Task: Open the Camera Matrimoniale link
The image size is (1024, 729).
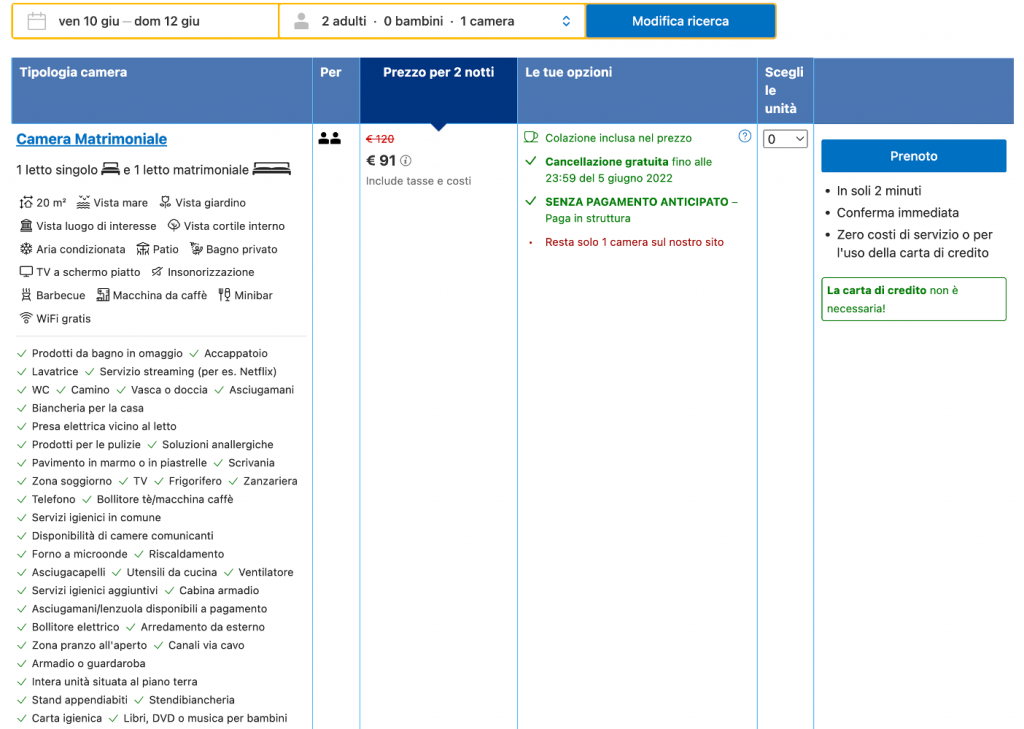Action: 92,139
